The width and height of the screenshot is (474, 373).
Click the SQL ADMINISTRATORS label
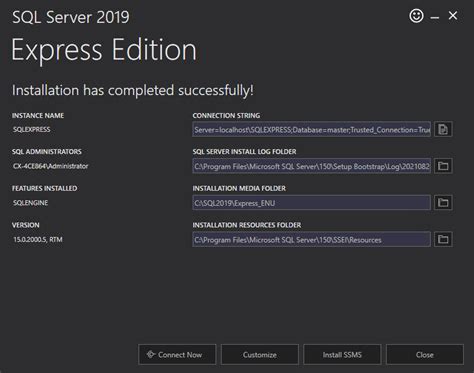tap(47, 152)
